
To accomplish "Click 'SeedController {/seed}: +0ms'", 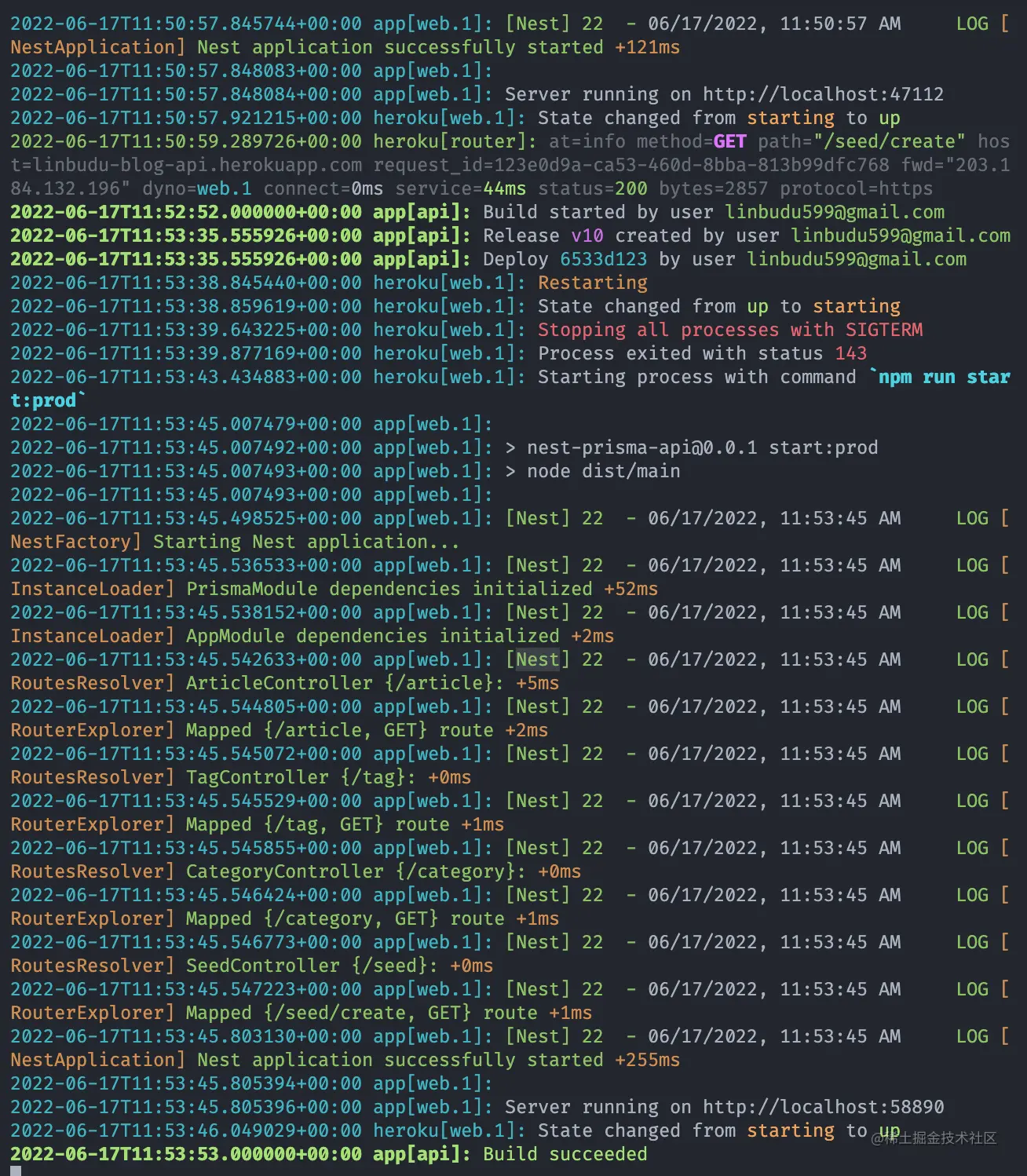I will (340, 966).
